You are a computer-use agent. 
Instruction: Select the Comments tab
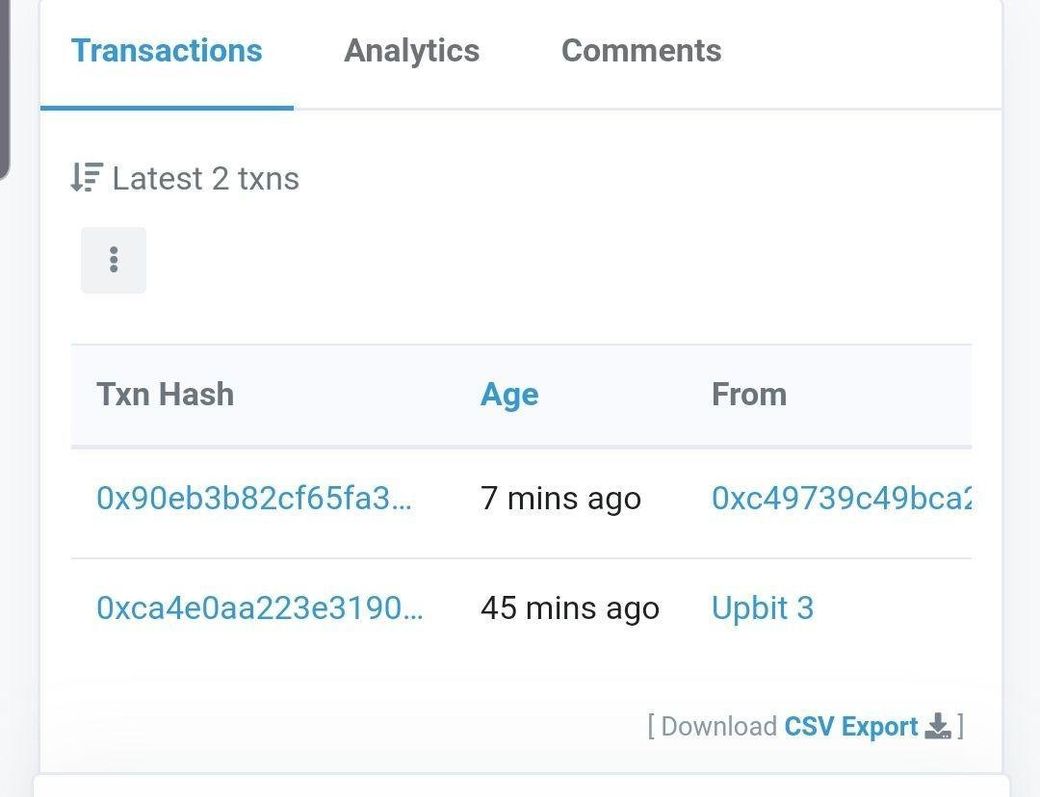pos(641,51)
